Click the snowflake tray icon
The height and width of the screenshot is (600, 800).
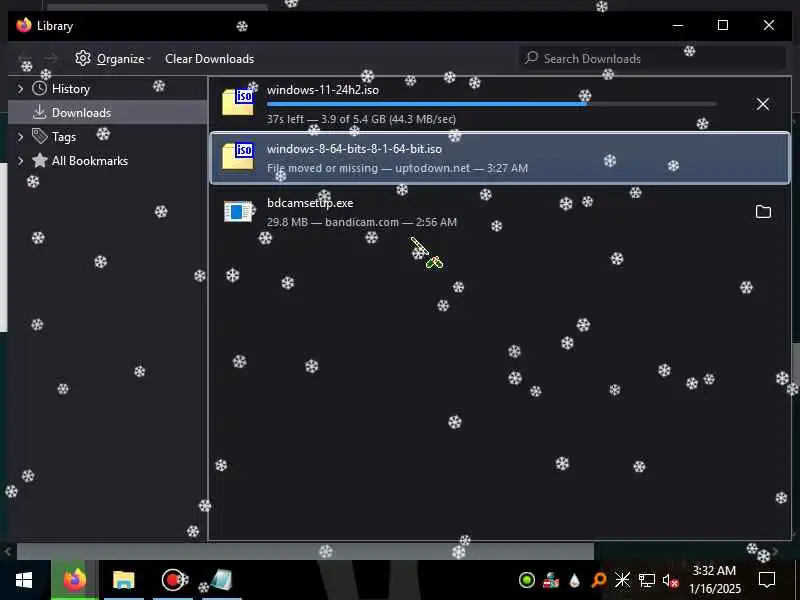622,580
